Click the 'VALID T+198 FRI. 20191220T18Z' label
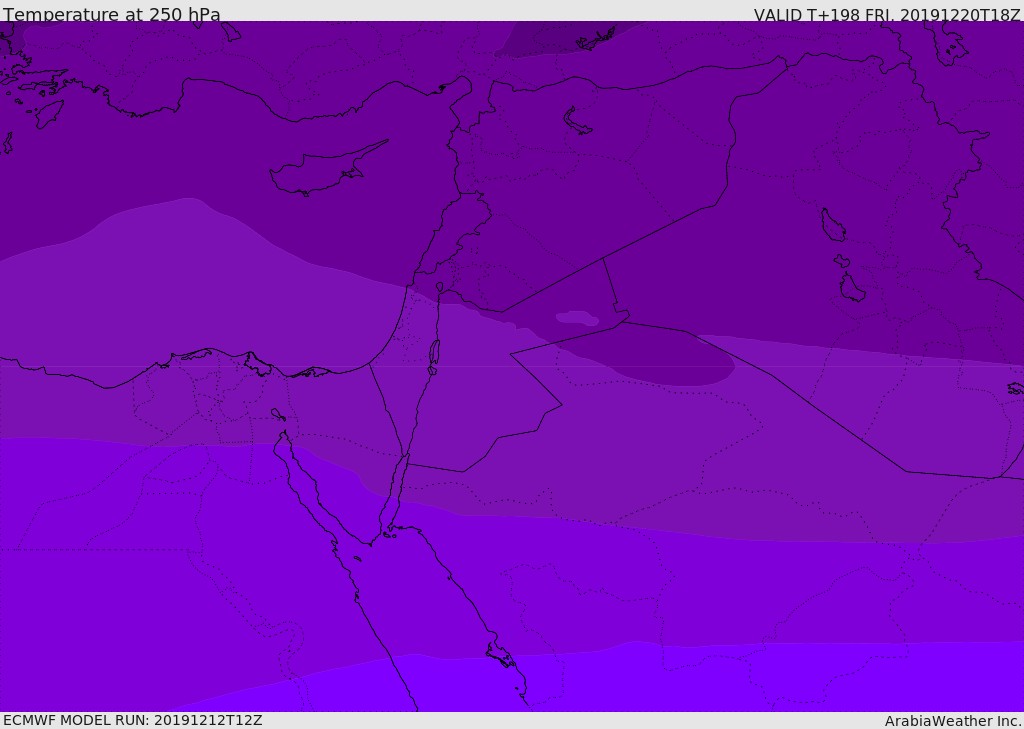Screen dimensions: 1024x729 tap(887, 14)
